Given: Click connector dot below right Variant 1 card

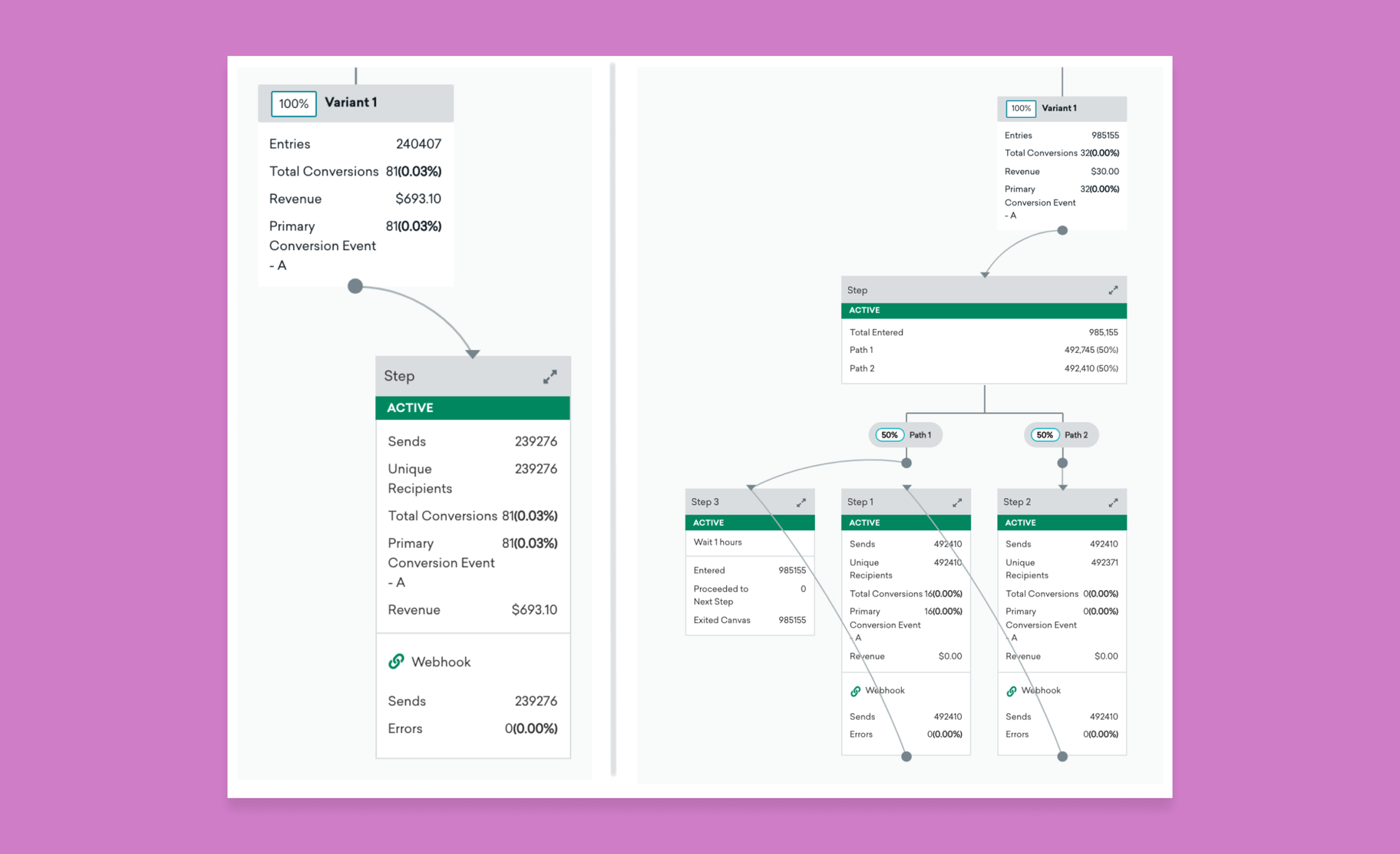Looking at the screenshot, I should 1062,230.
